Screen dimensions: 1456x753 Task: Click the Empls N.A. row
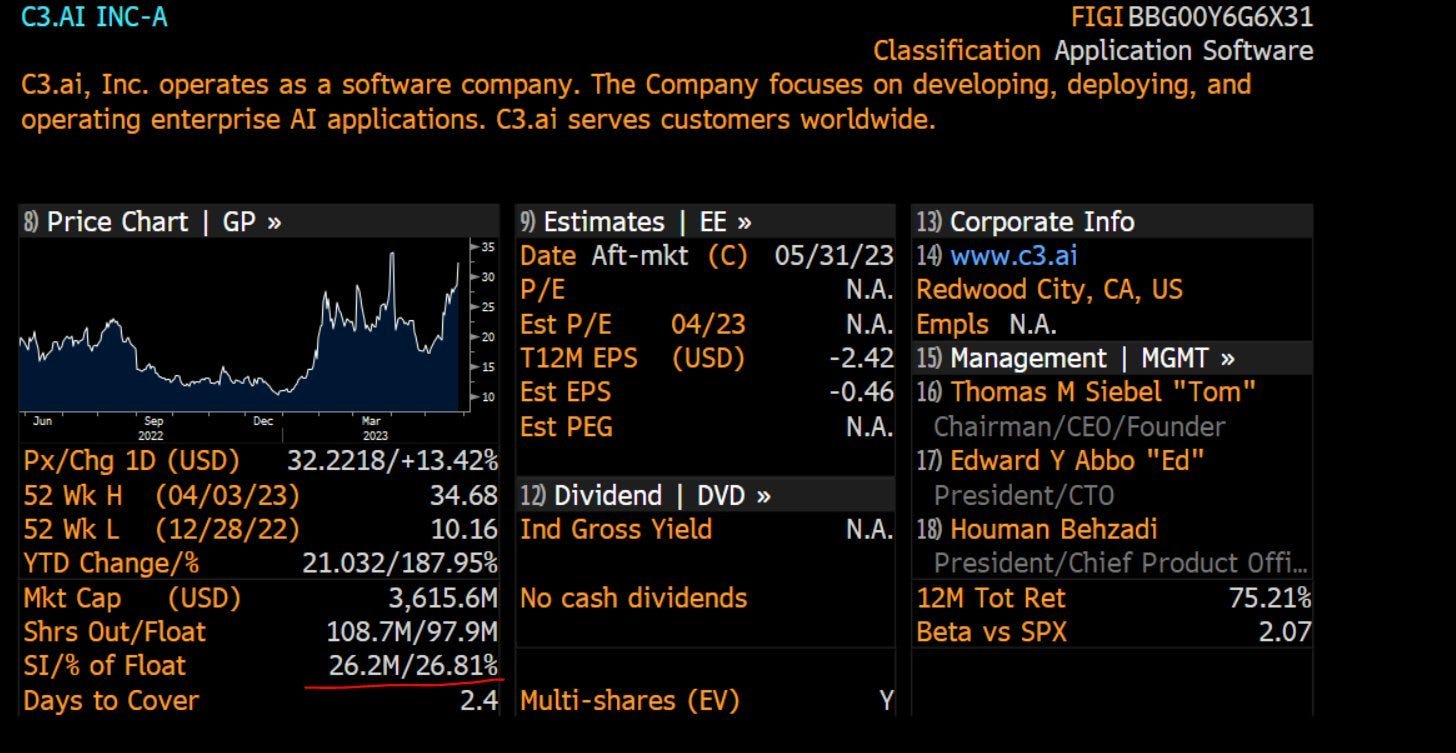(987, 324)
